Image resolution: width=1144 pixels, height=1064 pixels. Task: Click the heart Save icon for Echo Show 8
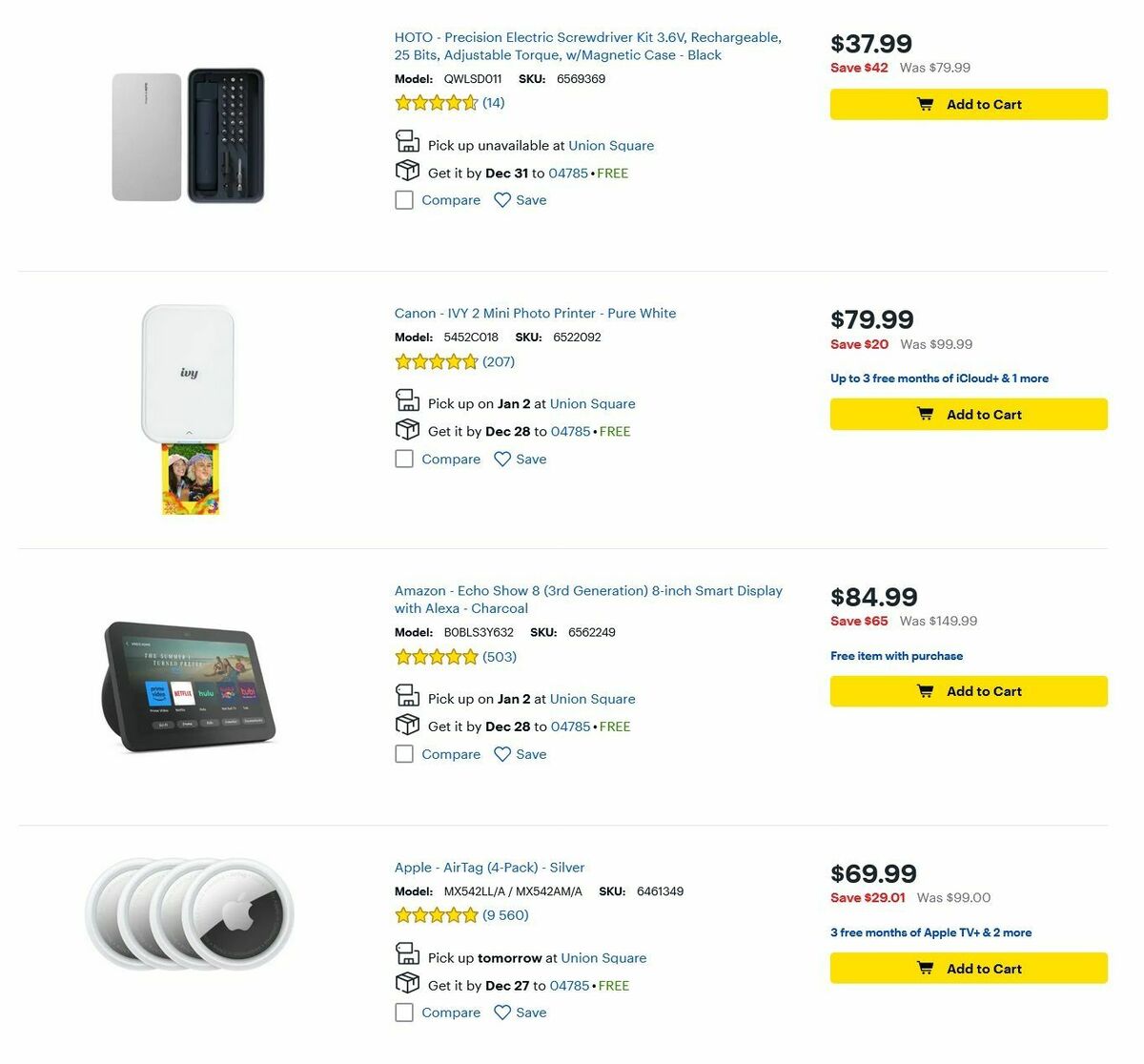click(x=502, y=753)
